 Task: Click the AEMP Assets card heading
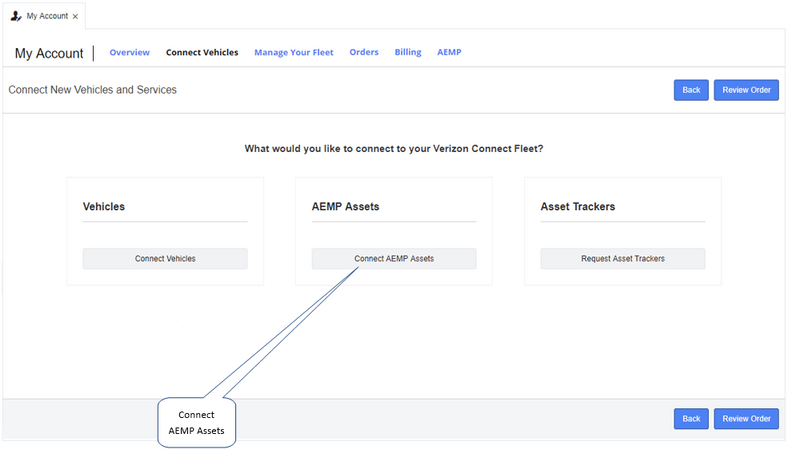point(345,207)
